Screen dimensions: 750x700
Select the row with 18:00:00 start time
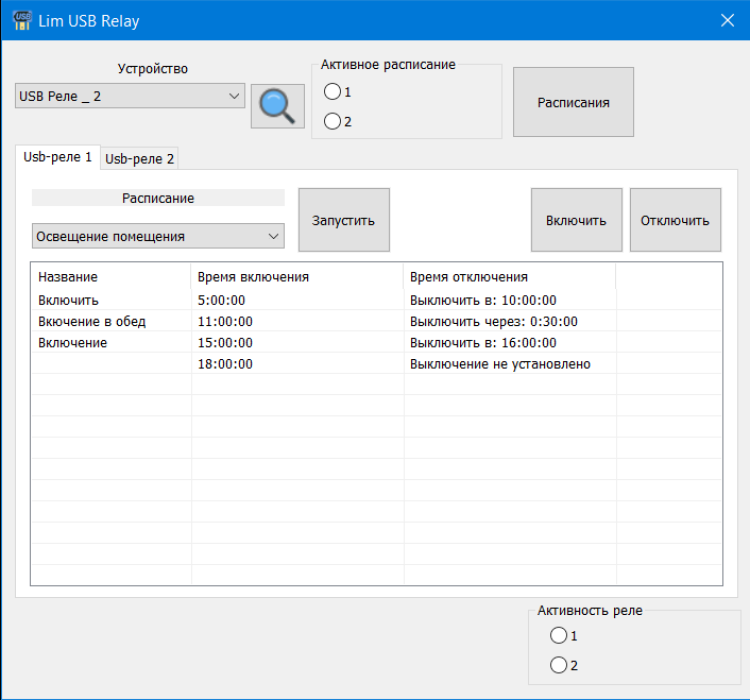[x=225, y=364]
